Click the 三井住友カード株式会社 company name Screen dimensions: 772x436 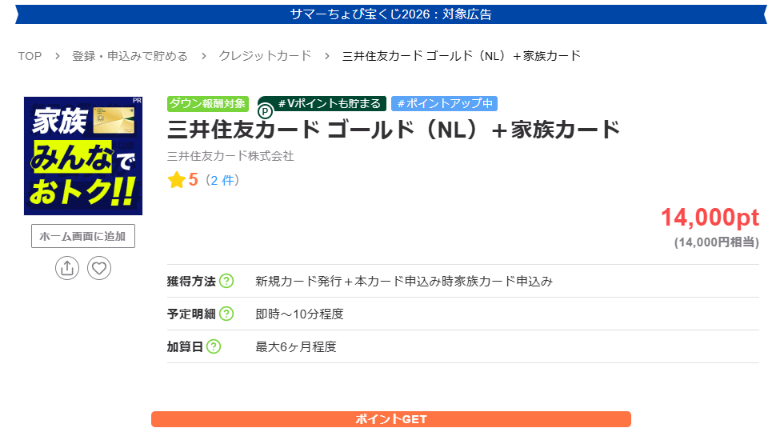(230, 156)
